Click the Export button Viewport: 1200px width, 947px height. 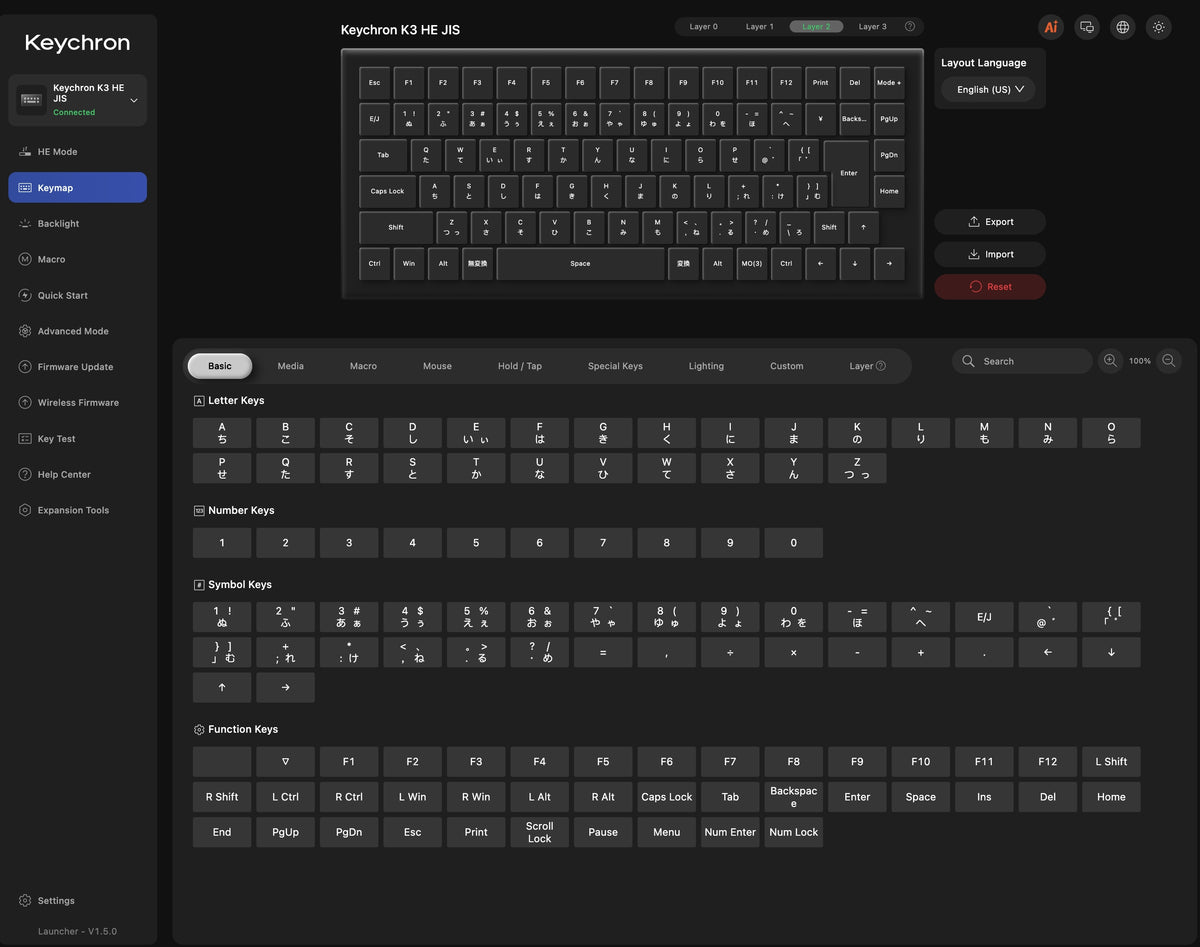tap(990, 222)
